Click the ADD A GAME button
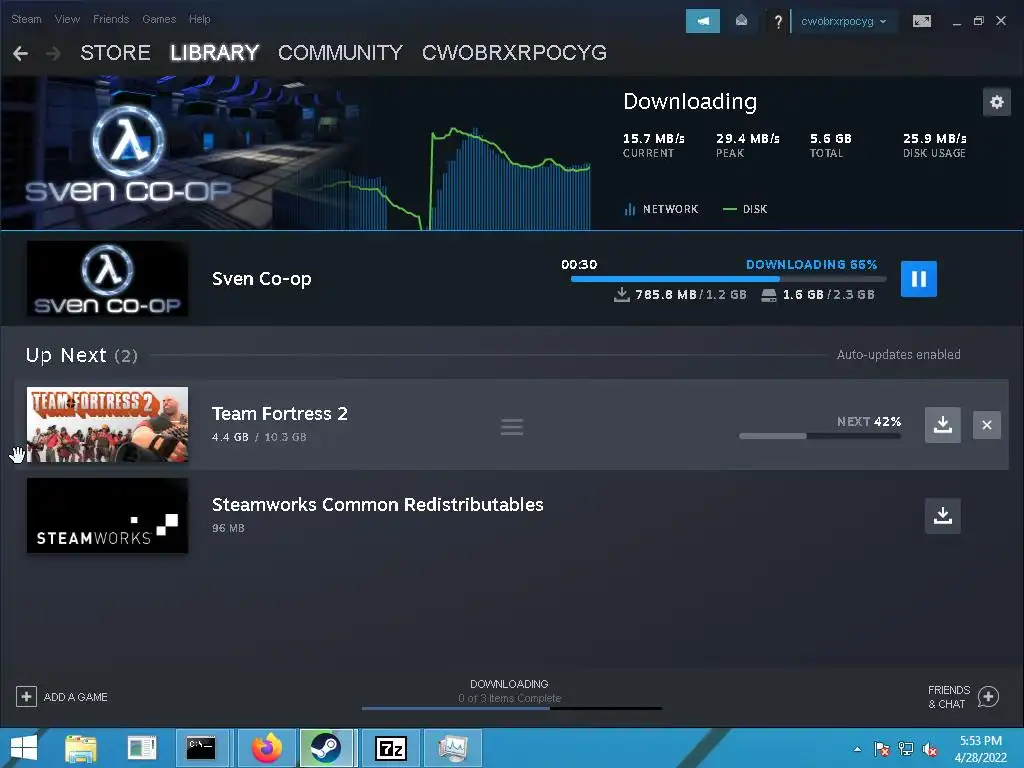Viewport: 1024px width, 768px height. 62,697
